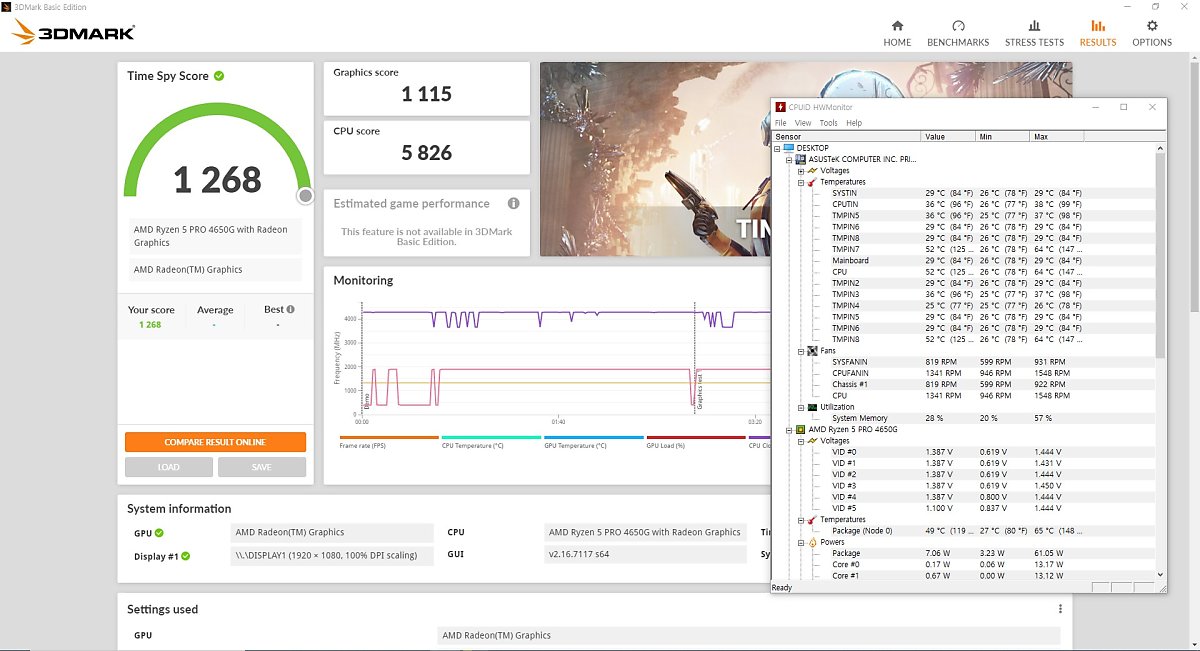Open the OPTIONS tab
This screenshot has height=651, width=1200.
click(1152, 33)
